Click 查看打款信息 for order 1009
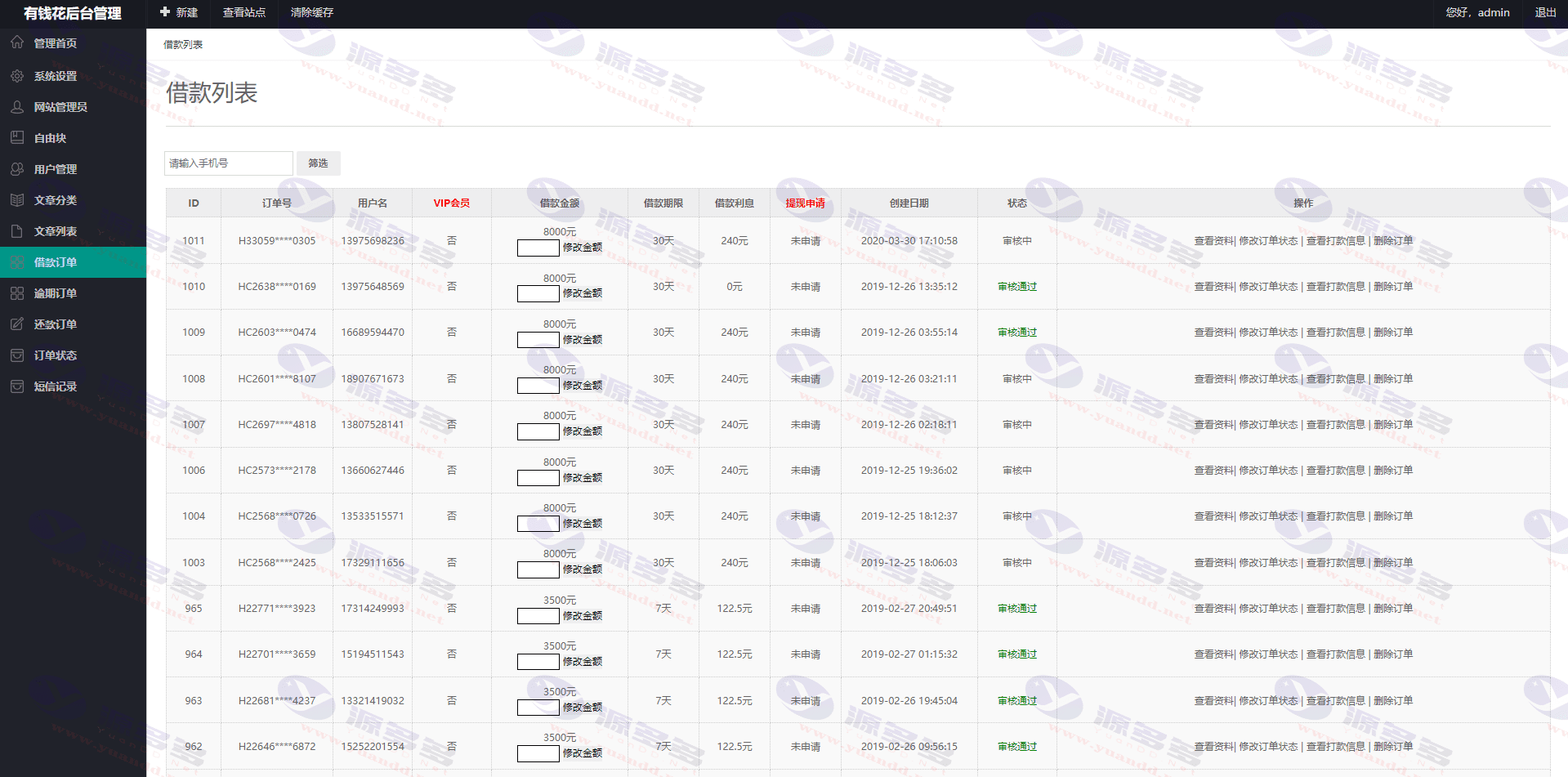Screen dimensions: 1568x777 (x=1336, y=333)
